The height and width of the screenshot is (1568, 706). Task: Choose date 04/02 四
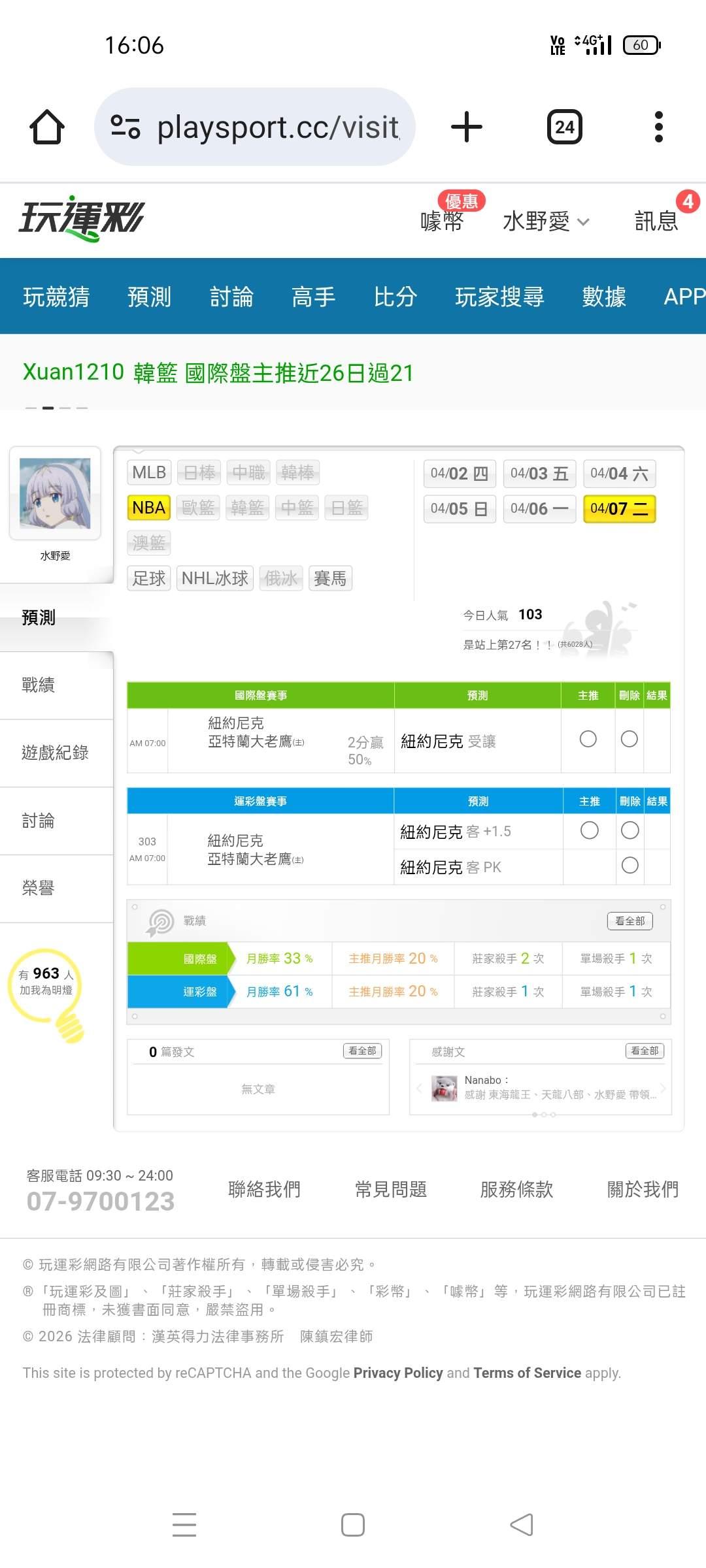pyautogui.click(x=460, y=474)
